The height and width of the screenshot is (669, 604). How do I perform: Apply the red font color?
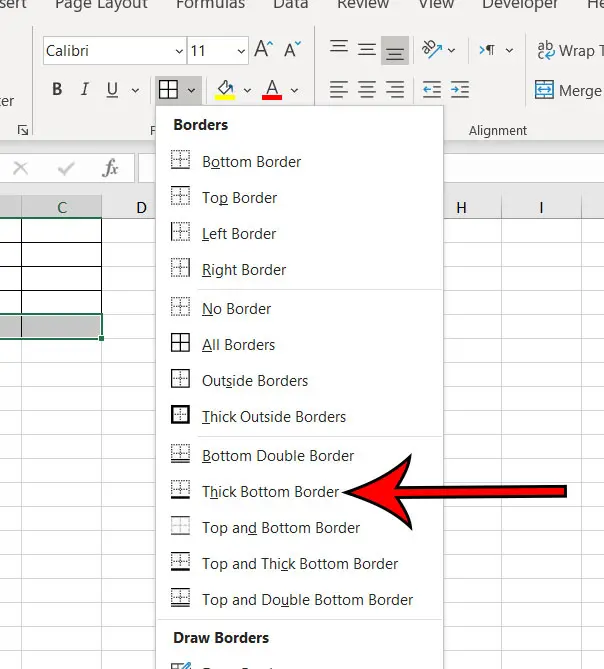(271, 90)
